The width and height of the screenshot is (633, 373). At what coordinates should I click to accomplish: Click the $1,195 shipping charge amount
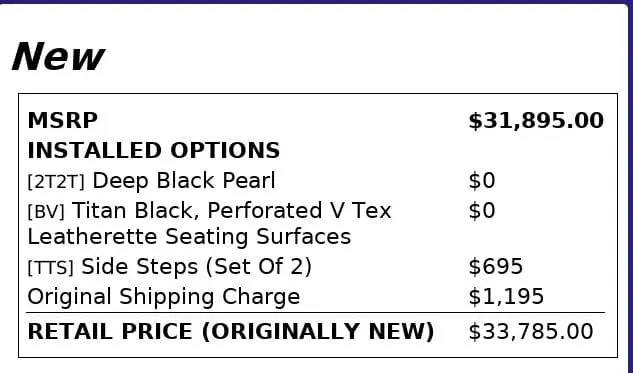click(506, 297)
